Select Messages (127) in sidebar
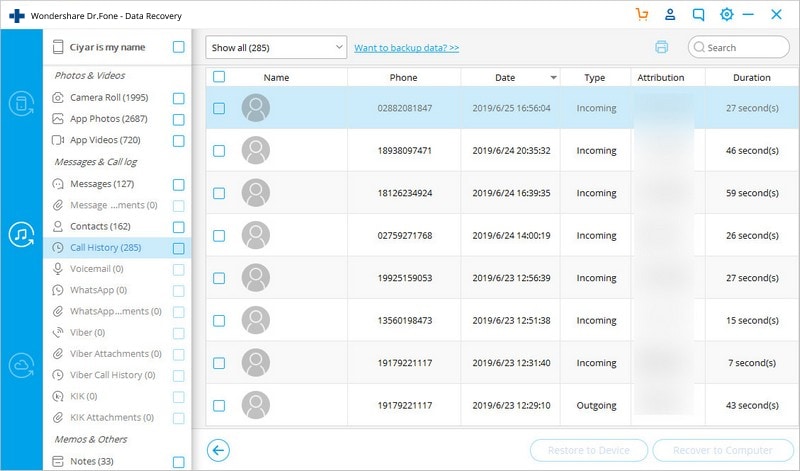The height and width of the screenshot is (471, 800). pos(102,184)
